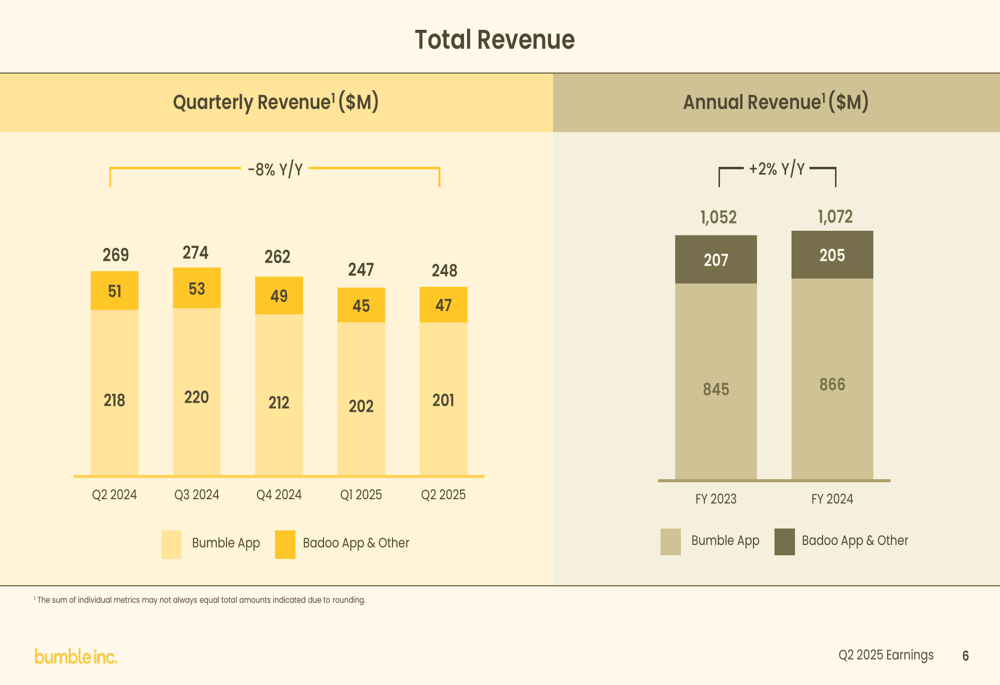The image size is (1000, 685).
Task: Click the FY 2024 Bumble segment labeled 866
Action: [x=832, y=379]
